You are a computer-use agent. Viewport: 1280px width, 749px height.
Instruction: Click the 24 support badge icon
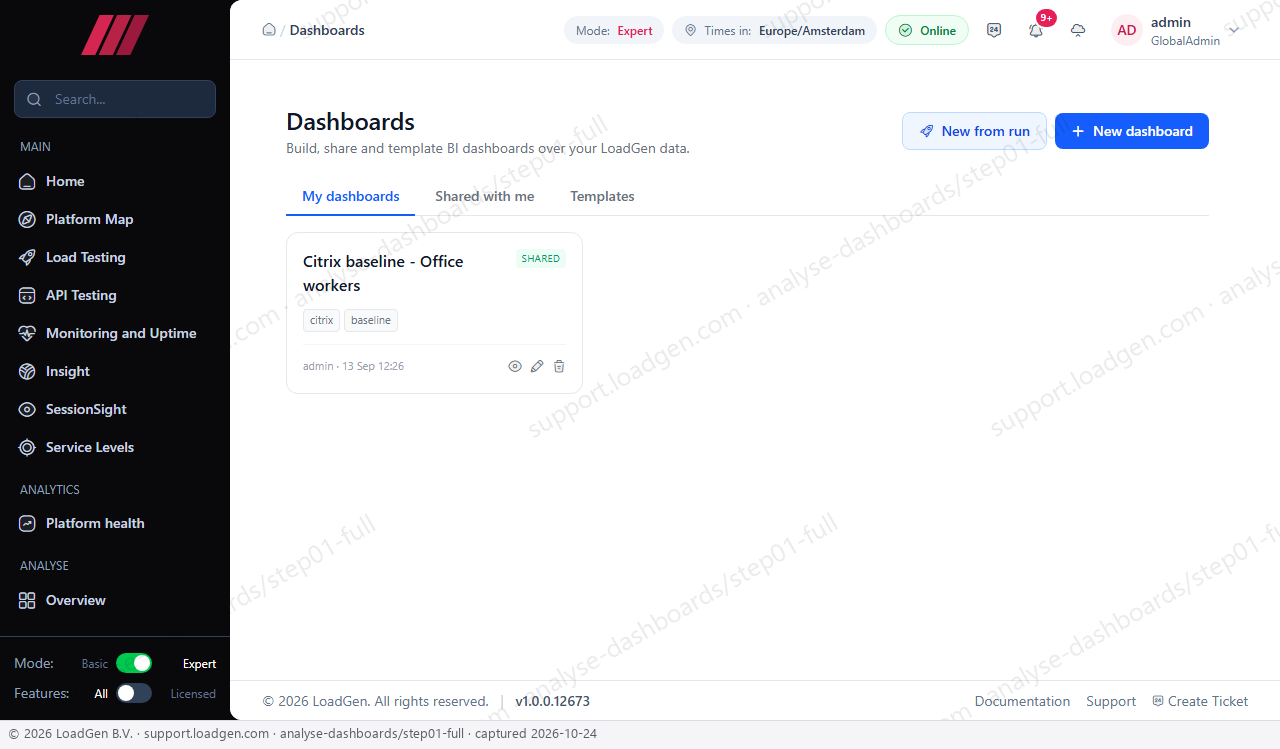click(994, 30)
